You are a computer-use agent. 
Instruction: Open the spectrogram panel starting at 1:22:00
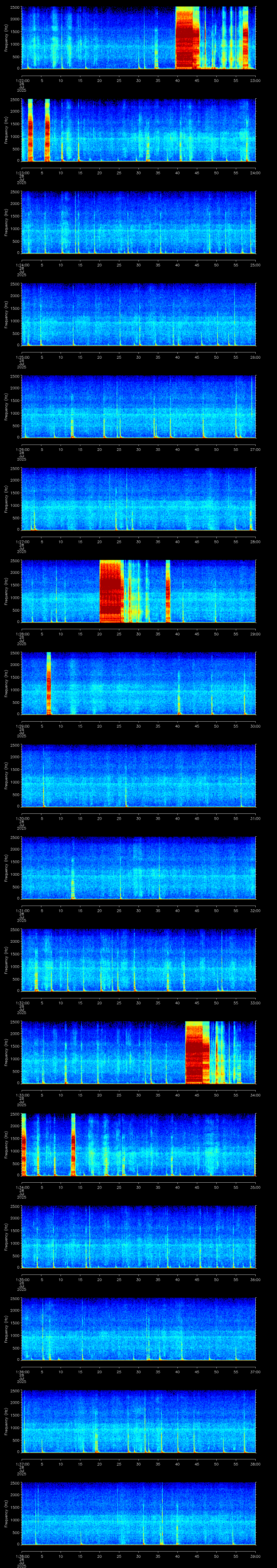(x=138, y=38)
